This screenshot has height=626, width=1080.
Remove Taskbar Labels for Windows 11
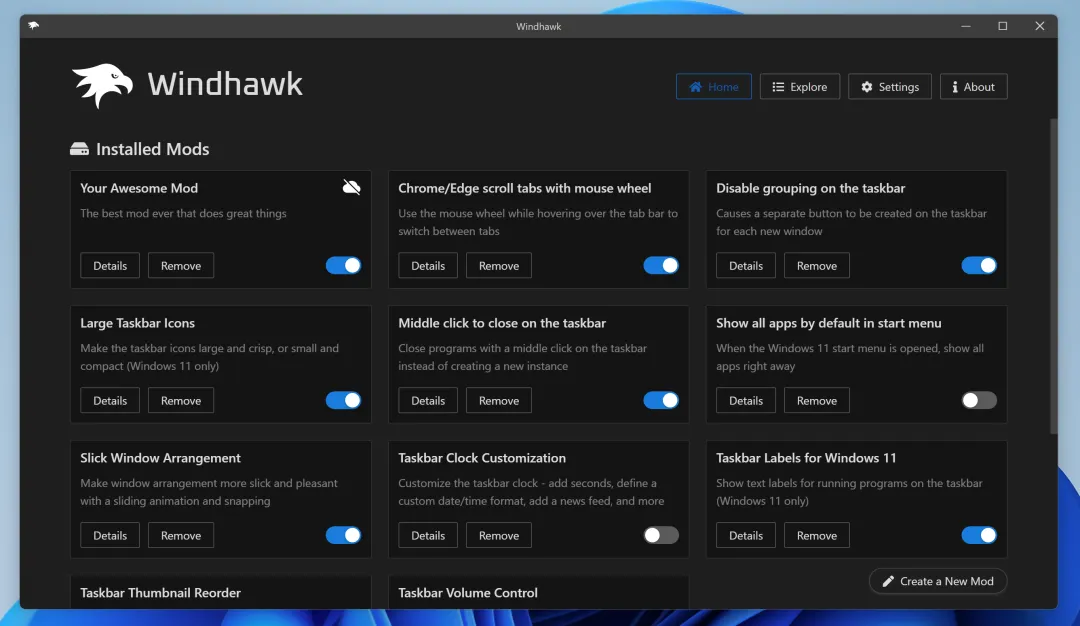pos(817,536)
